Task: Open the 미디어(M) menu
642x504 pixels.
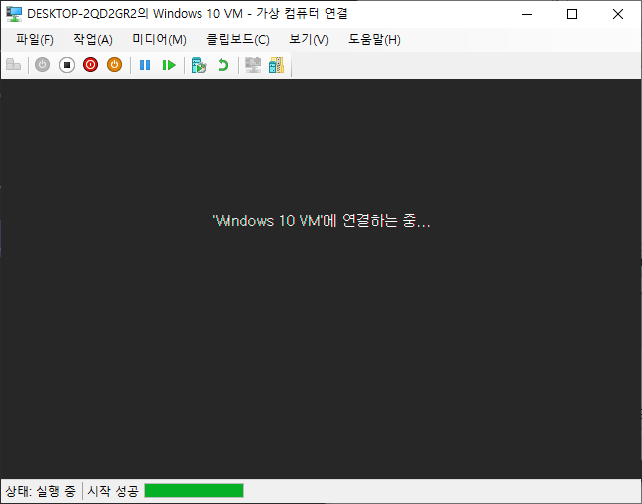Action: [159, 40]
